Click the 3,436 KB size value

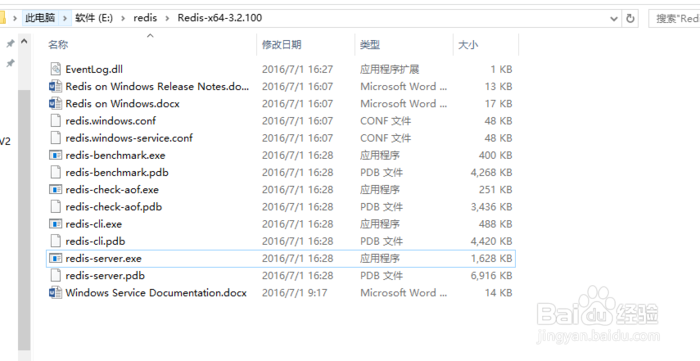coord(492,207)
